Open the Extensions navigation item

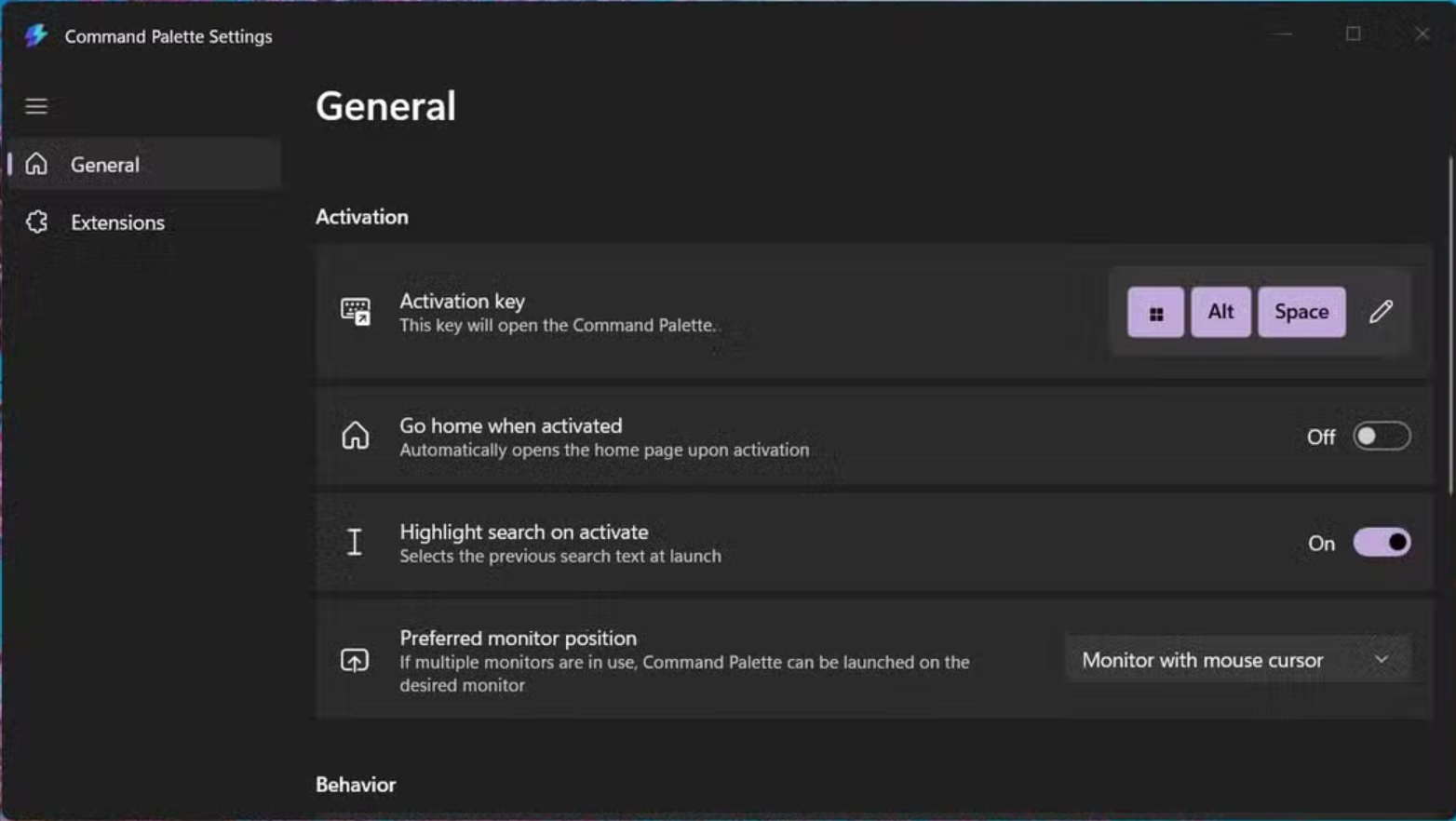144,222
